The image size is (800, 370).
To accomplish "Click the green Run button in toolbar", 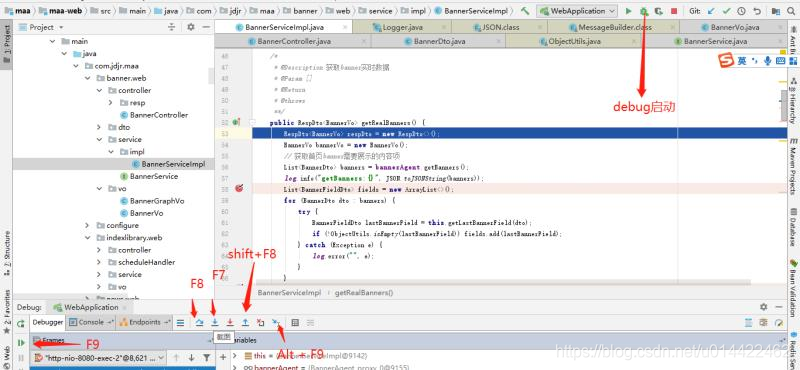I will pos(629,11).
